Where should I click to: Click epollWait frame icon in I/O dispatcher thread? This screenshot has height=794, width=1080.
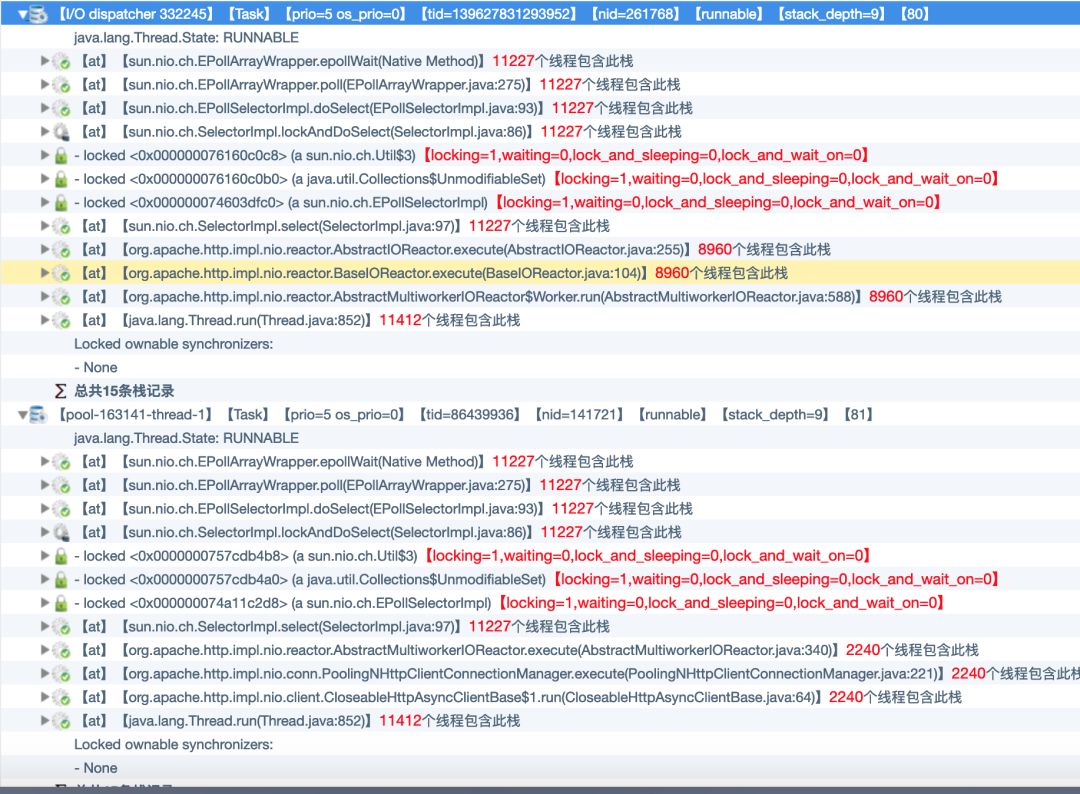pyautogui.click(x=61, y=61)
